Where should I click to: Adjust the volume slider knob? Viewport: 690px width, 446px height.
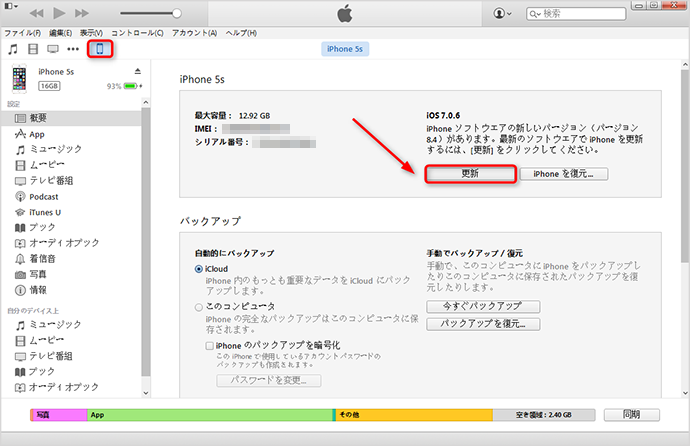(176, 13)
